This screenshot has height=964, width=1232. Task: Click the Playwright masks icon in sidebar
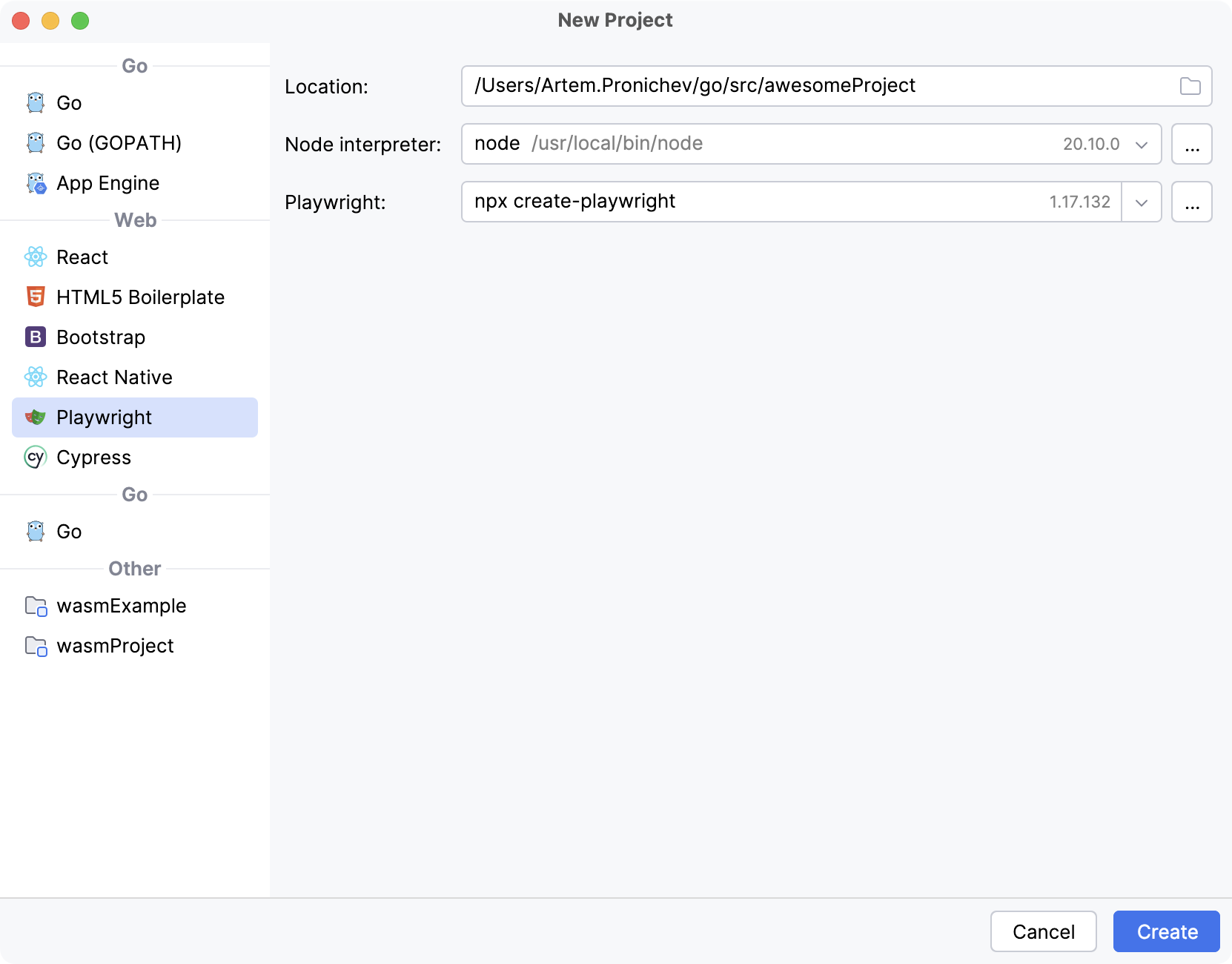pyautogui.click(x=36, y=417)
